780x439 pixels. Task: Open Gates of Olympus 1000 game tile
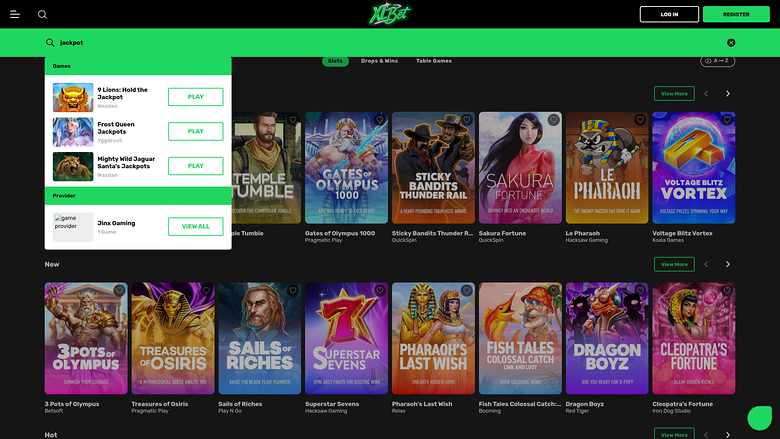coord(346,168)
